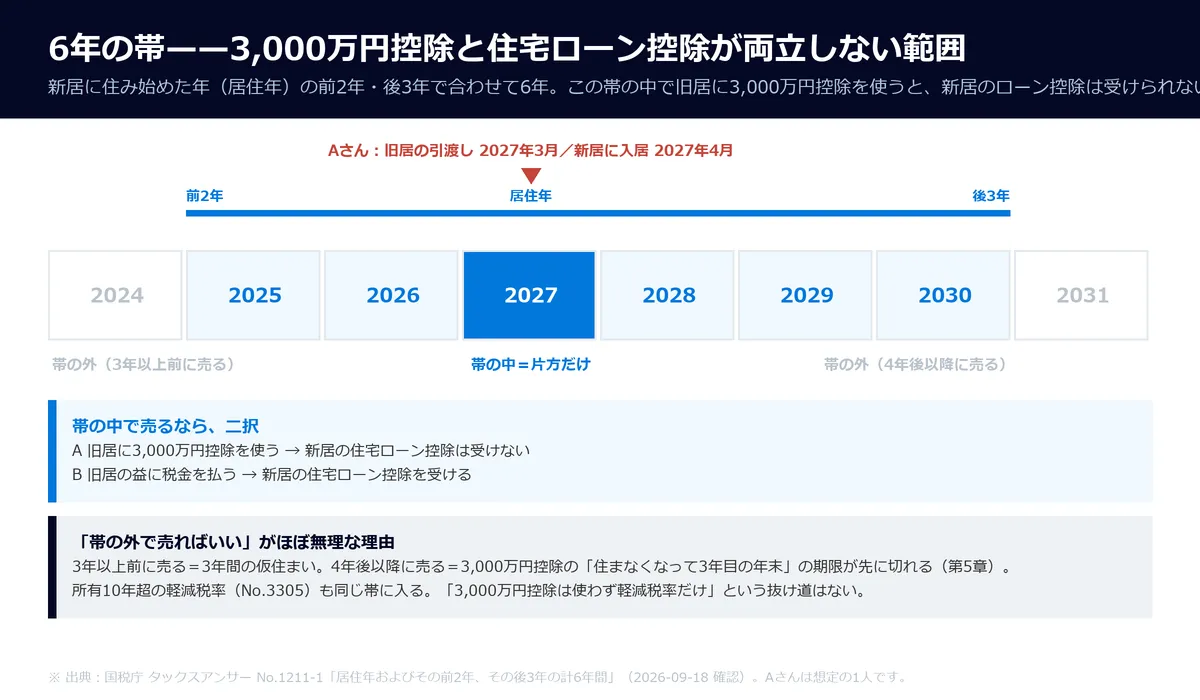The image size is (1200, 700).
Task: Click the highlighted 2027 year box
Action: (530, 295)
